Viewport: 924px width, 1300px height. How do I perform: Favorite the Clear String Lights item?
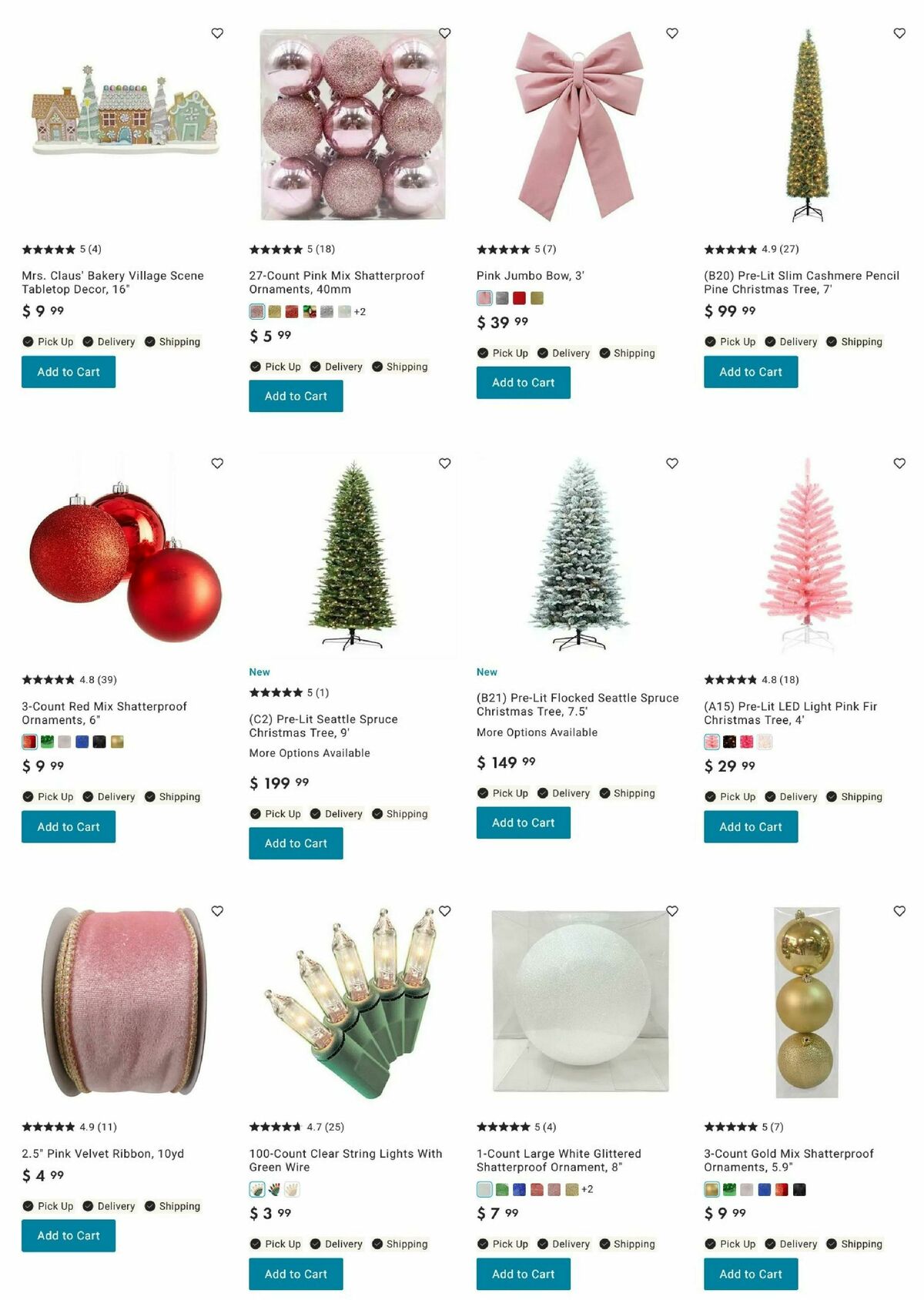(444, 910)
